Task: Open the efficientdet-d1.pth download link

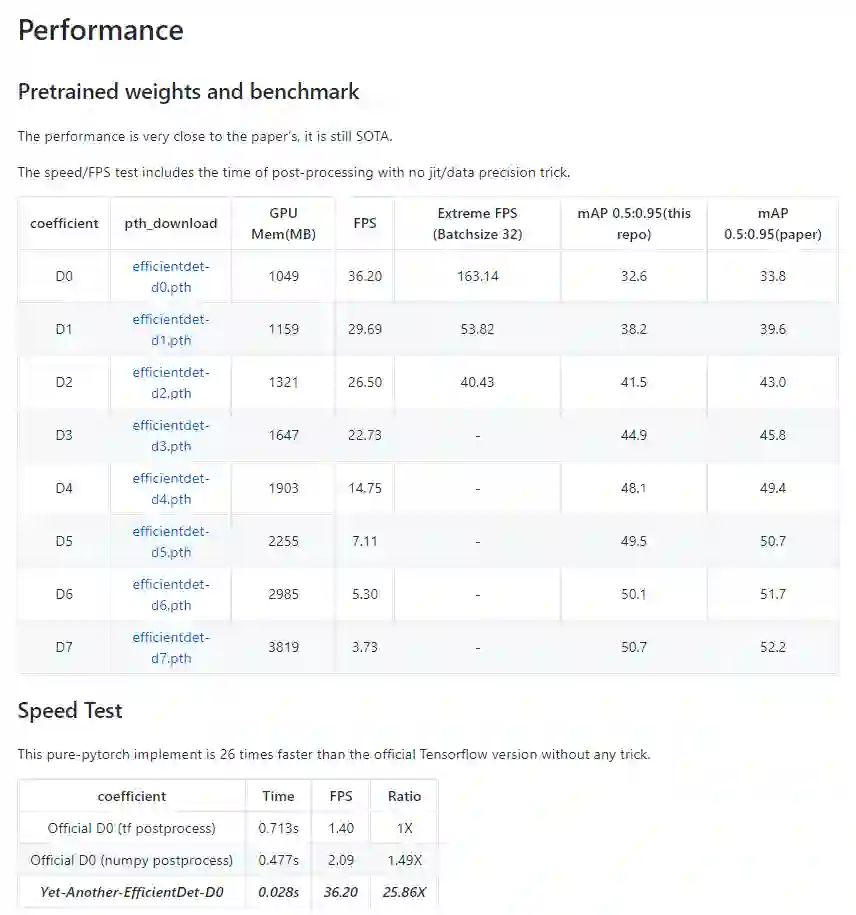Action: click(x=171, y=329)
